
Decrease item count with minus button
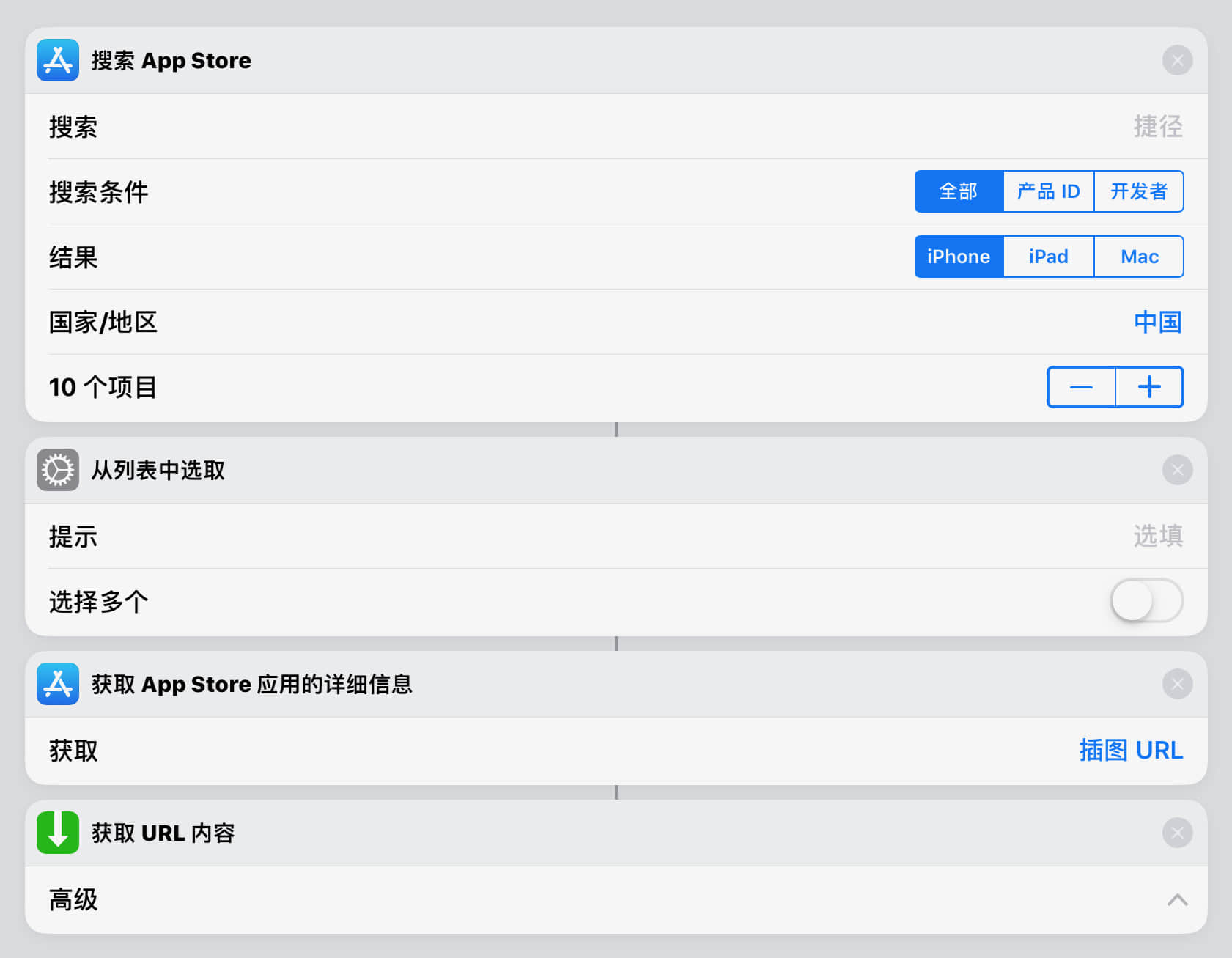tap(1081, 387)
